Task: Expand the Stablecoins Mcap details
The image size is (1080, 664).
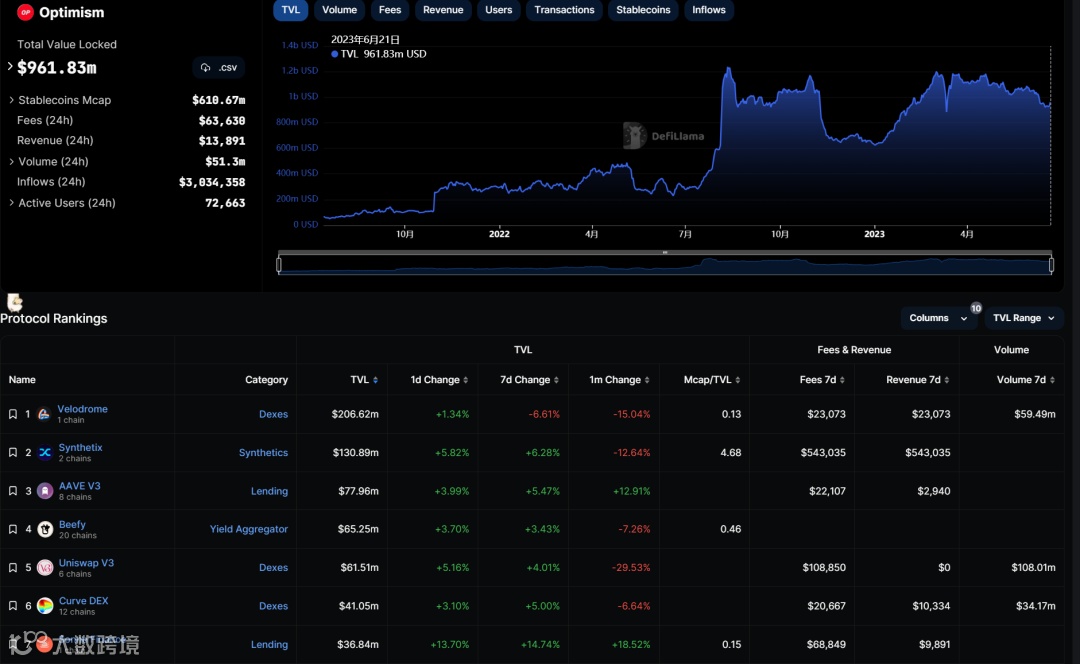Action: coord(11,100)
